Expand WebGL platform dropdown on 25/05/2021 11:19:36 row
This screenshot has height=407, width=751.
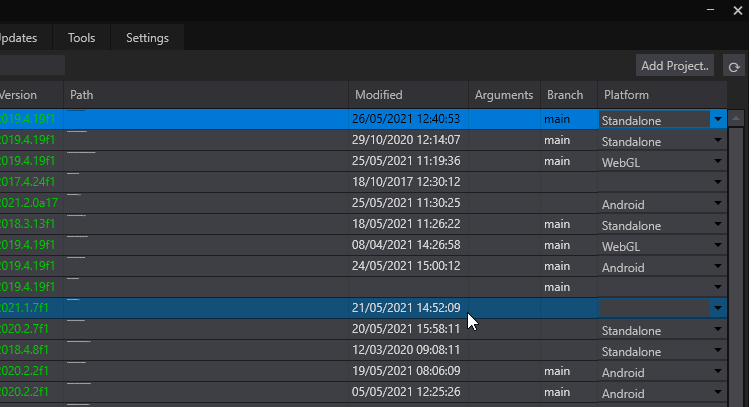(717, 161)
